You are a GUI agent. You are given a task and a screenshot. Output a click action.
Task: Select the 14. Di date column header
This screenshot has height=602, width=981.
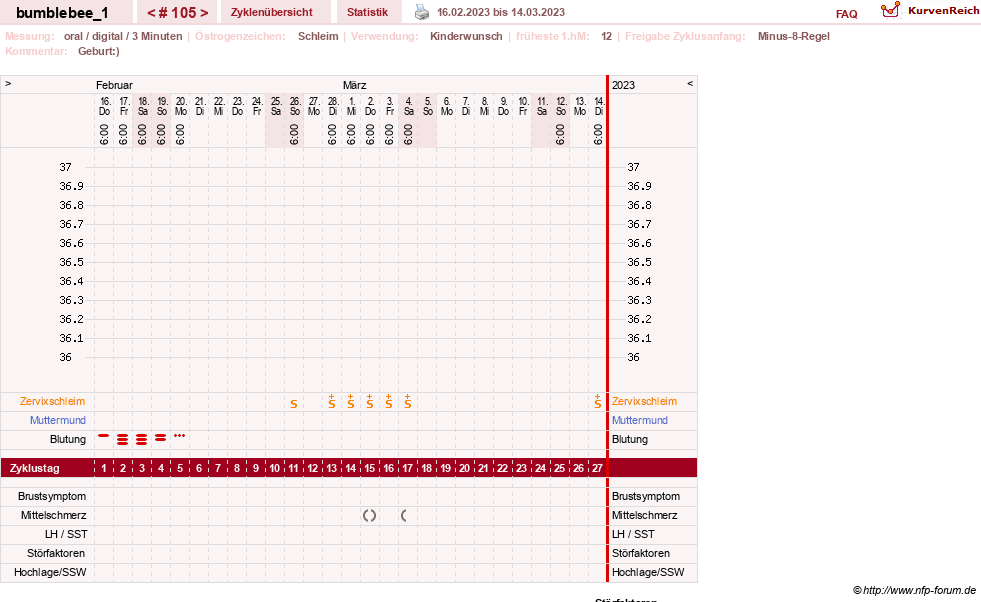click(x=599, y=106)
